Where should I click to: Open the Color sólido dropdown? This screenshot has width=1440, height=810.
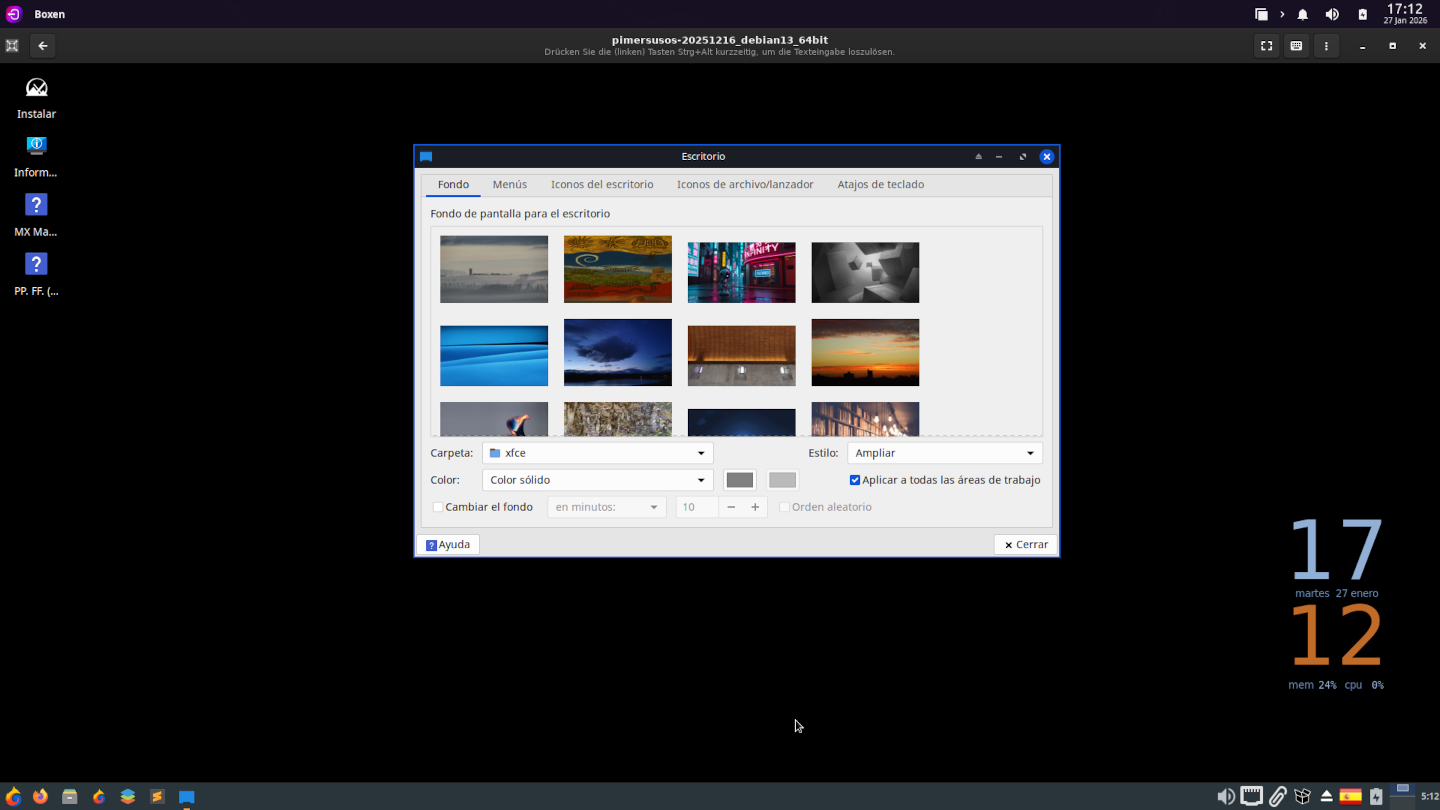click(597, 480)
